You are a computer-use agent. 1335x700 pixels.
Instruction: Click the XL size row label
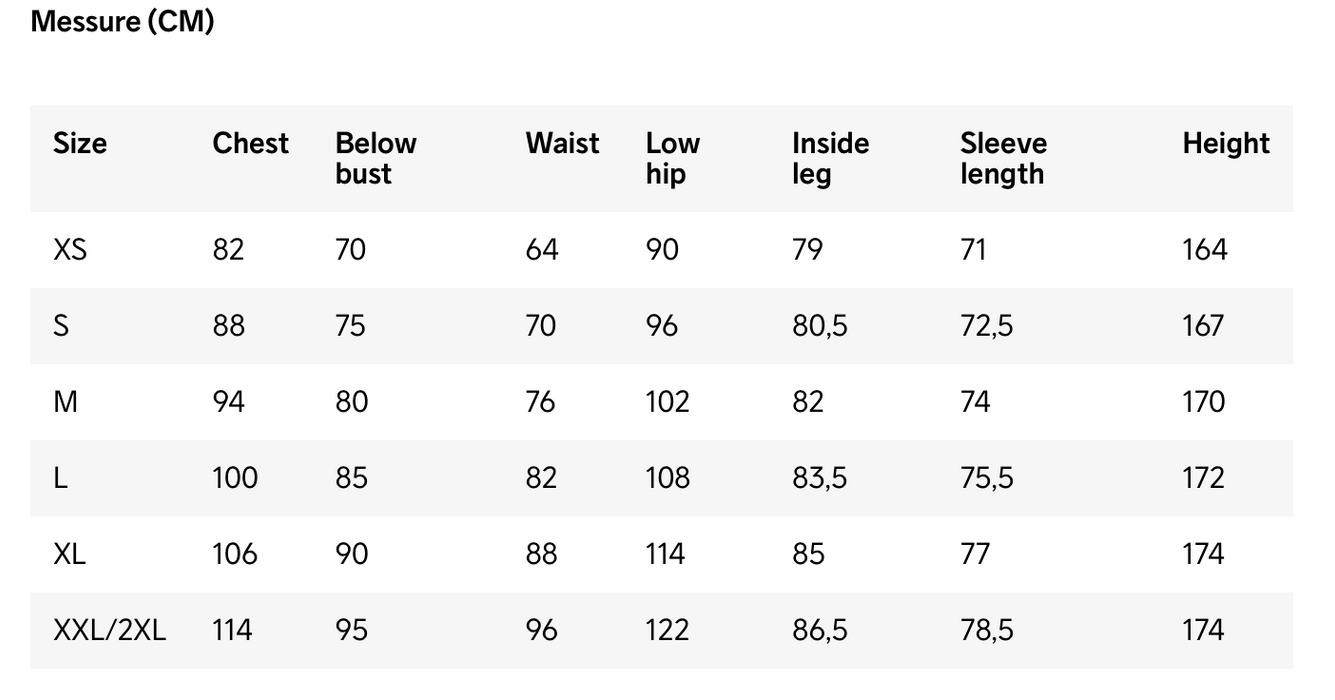[69, 554]
